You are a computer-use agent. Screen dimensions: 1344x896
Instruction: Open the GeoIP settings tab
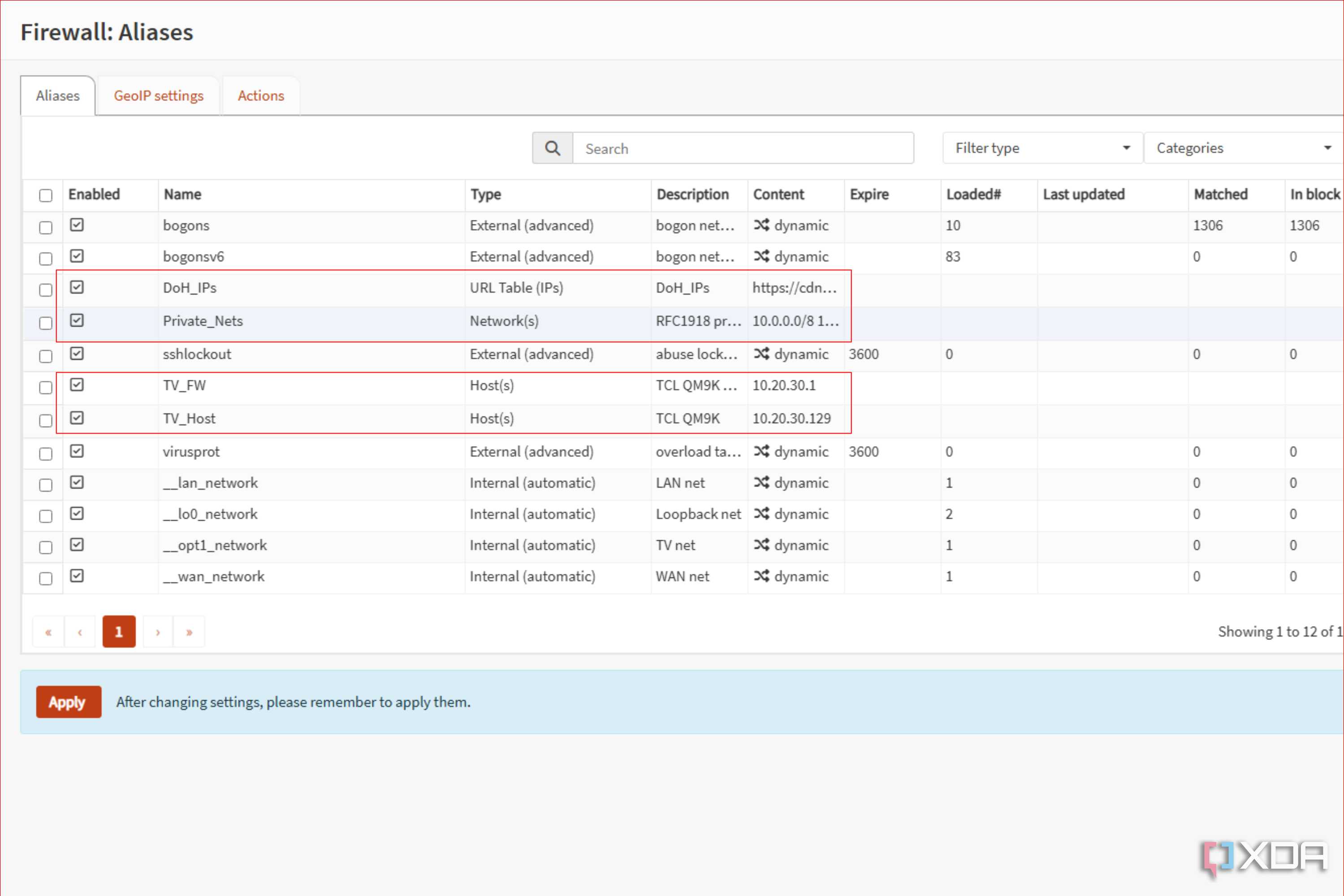pos(158,95)
